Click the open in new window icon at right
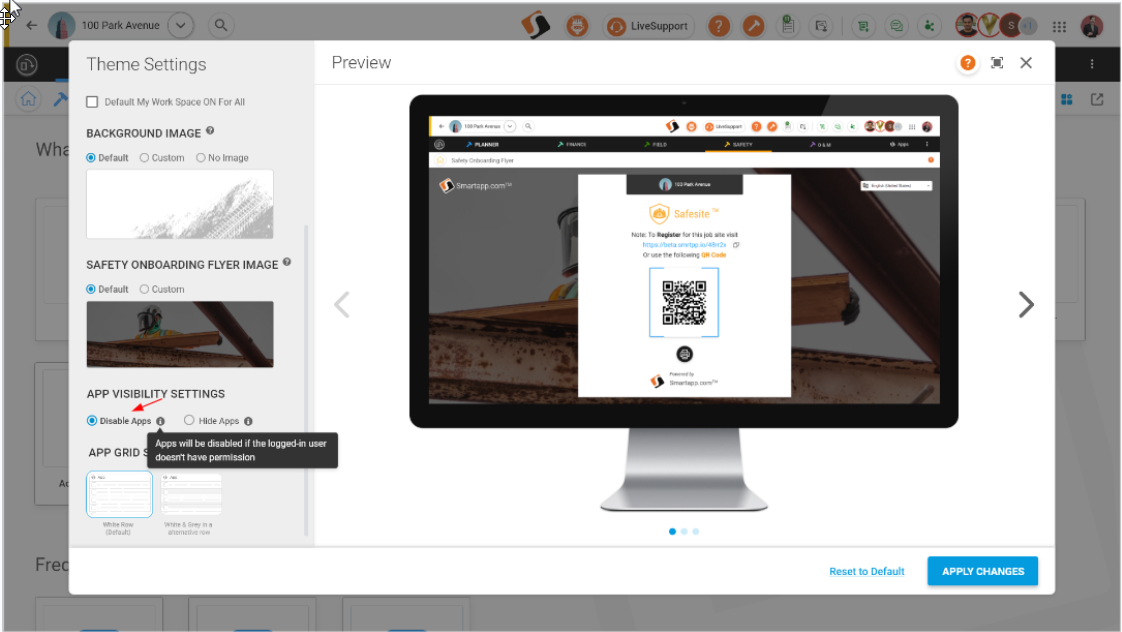The width and height of the screenshot is (1122, 632). 1097,99
